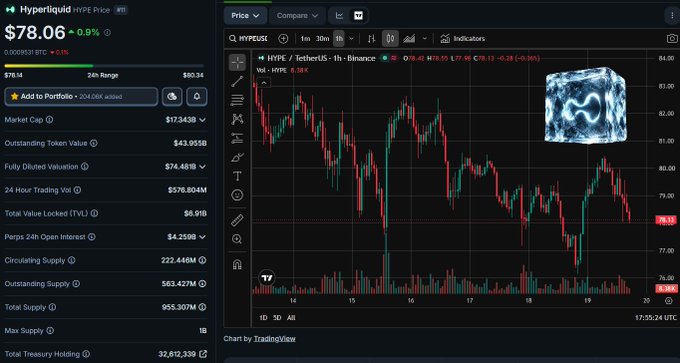
Task: Click the #11 rank badge
Action: point(121,10)
